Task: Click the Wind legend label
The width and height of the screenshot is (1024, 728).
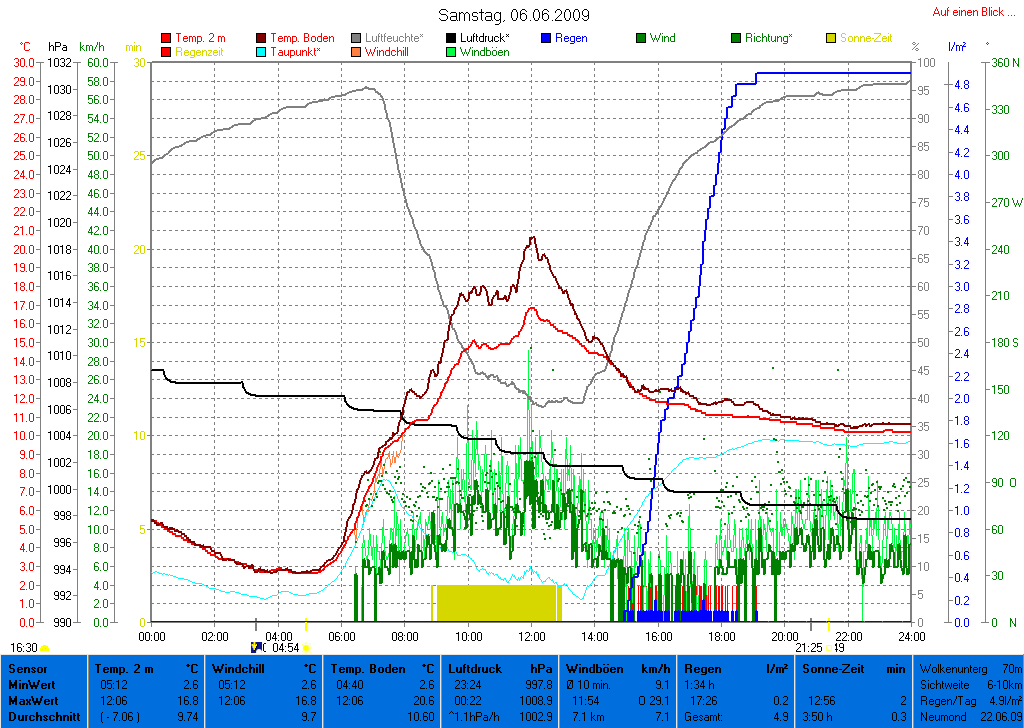Action: (662, 38)
